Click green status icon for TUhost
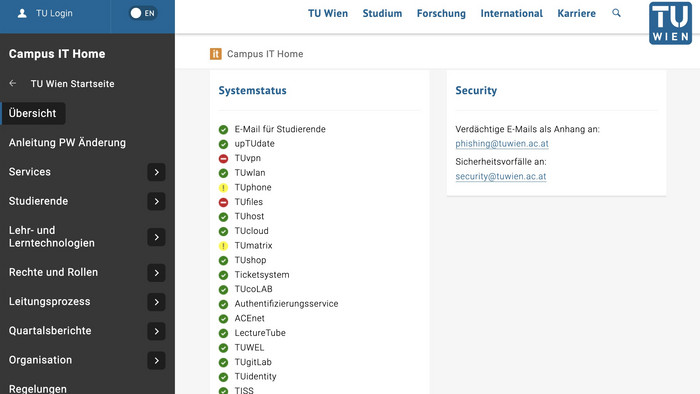The image size is (700, 394). click(x=223, y=217)
